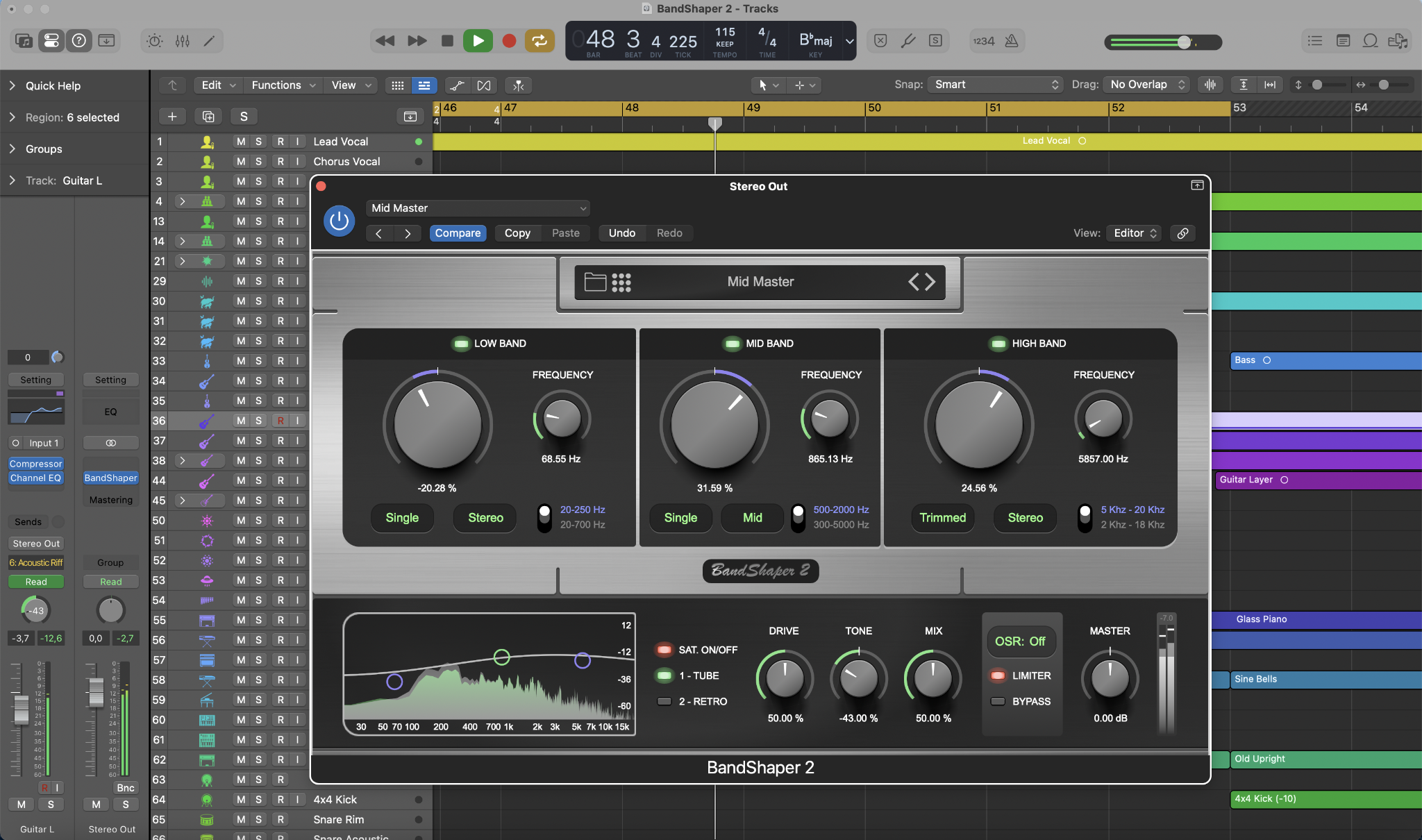Open the View menu in Tracks area
This screenshot has width=1422, height=840.
[351, 85]
